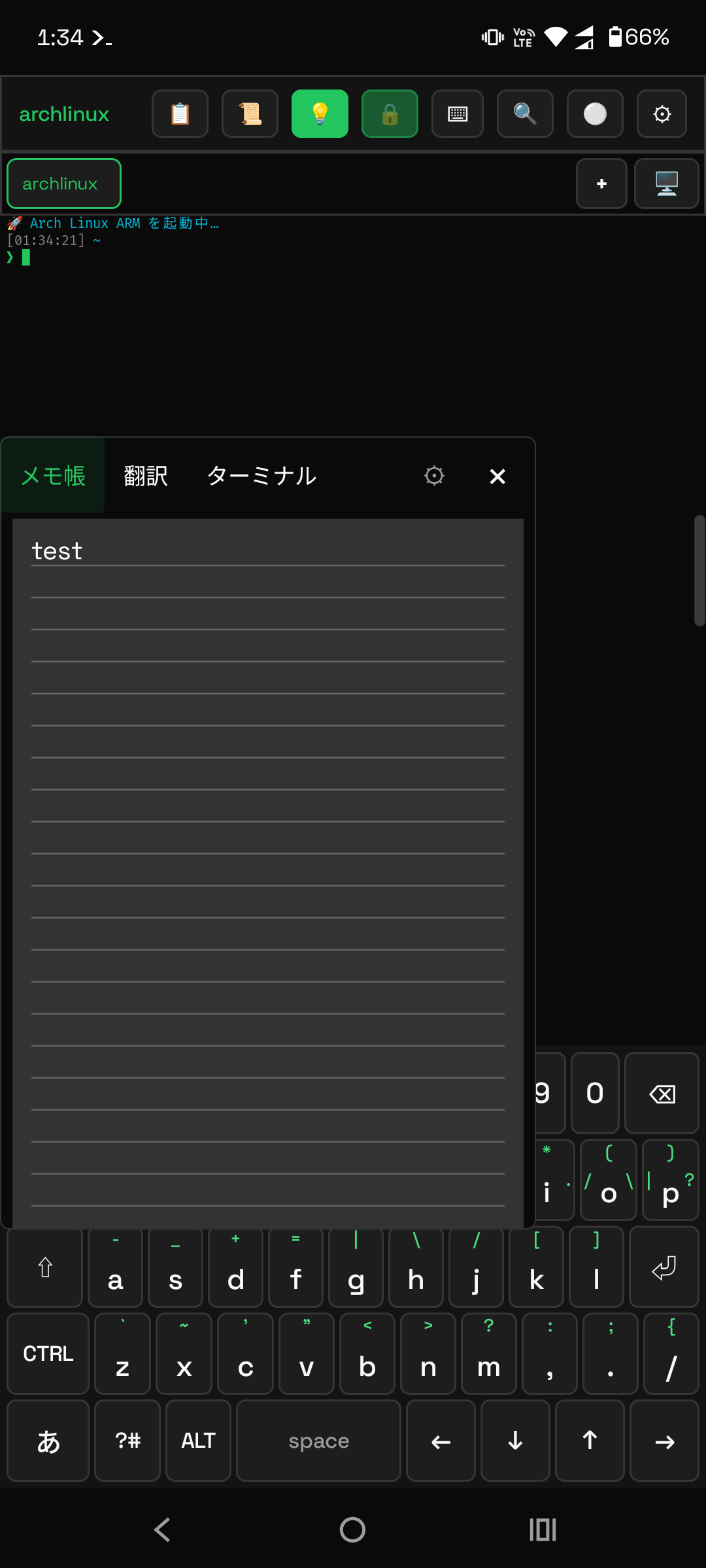
Task: Toggle the shift key
Action: (x=44, y=1267)
